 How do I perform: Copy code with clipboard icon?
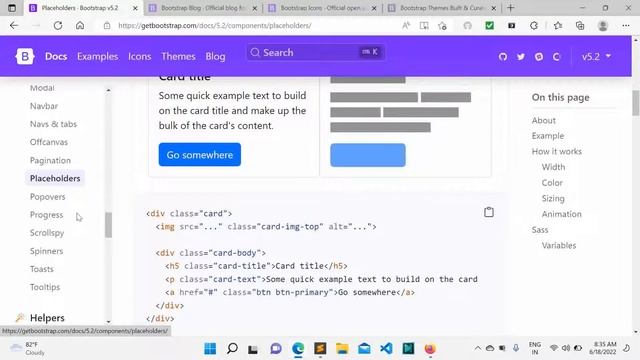point(489,212)
